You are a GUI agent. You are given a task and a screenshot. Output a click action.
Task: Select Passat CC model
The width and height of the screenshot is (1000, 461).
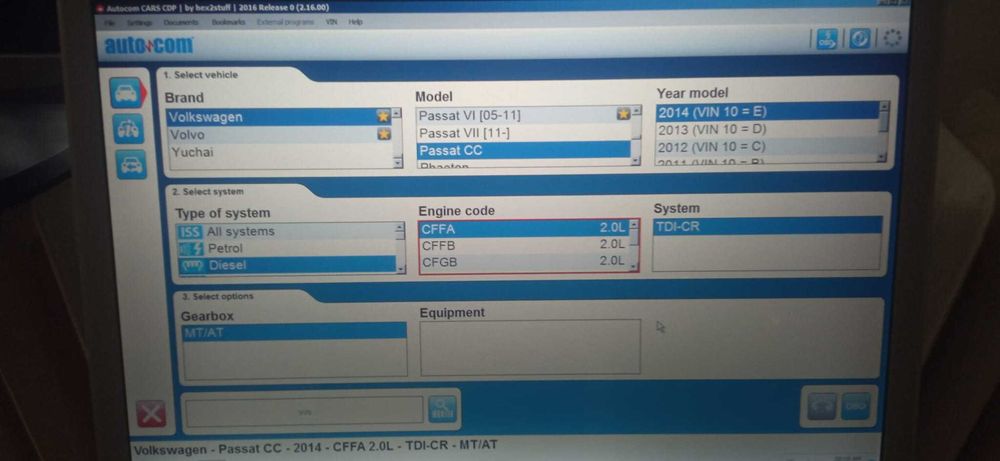pos(523,150)
